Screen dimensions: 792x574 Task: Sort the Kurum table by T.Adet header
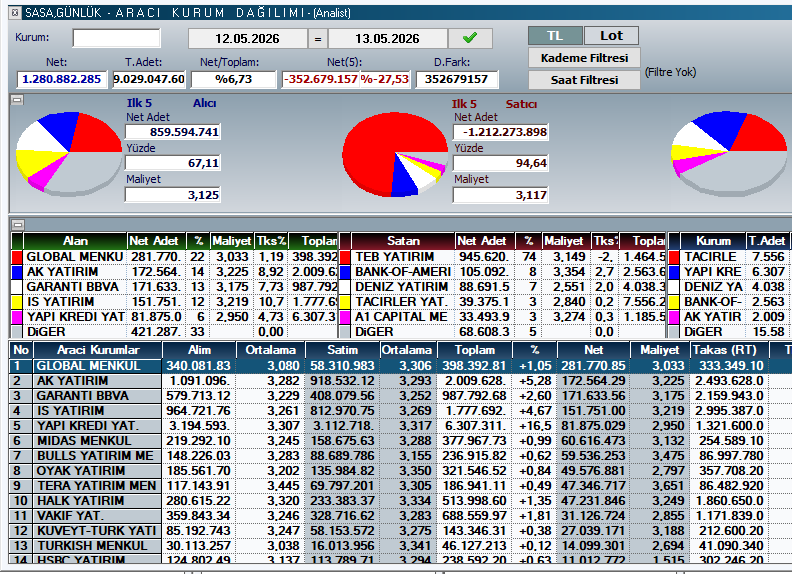(766, 241)
